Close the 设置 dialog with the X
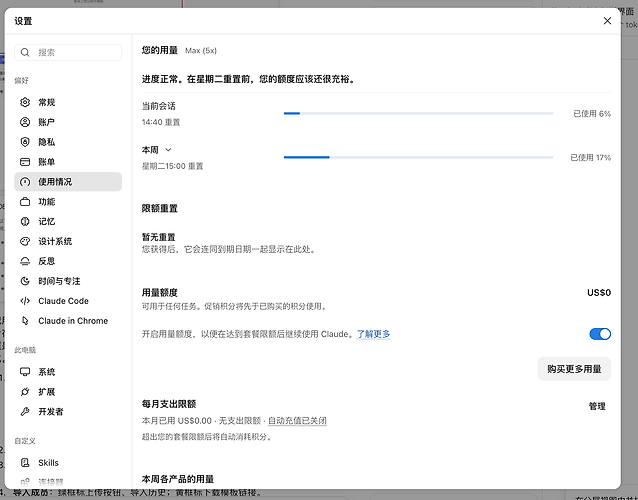This screenshot has width=638, height=500. click(x=607, y=21)
